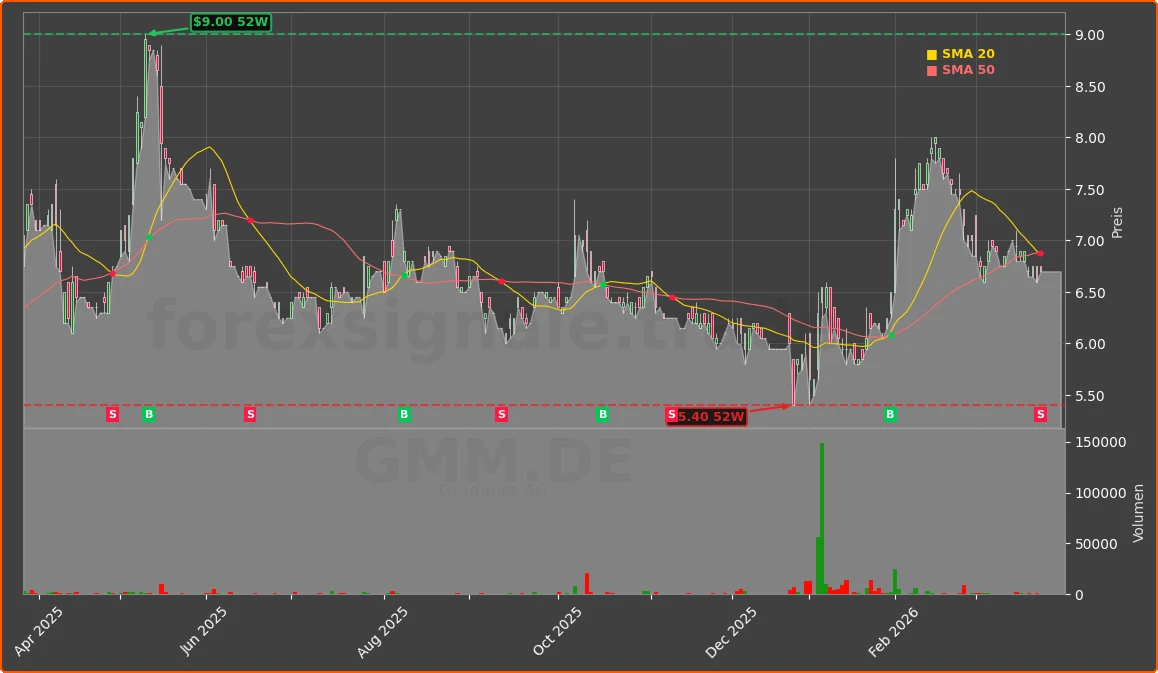The image size is (1158, 673).
Task: Click the 5.50 price axis label
Action: (x=1090, y=397)
